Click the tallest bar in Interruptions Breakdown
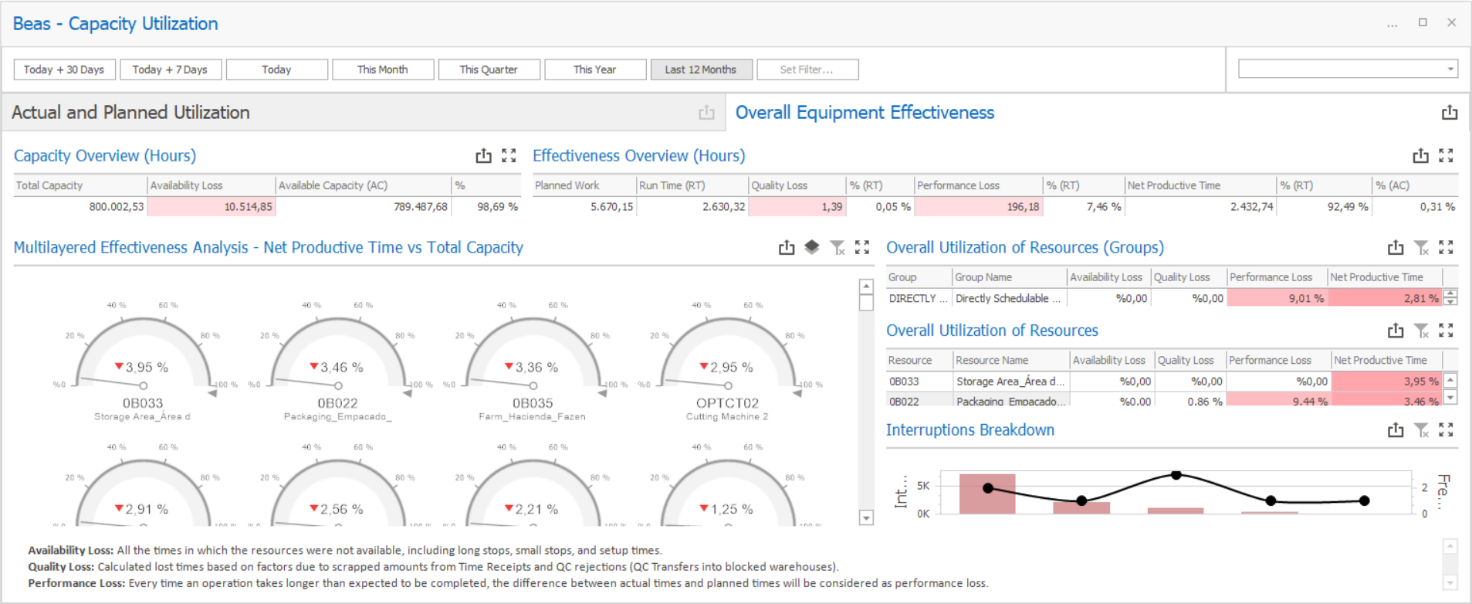 [x=987, y=494]
